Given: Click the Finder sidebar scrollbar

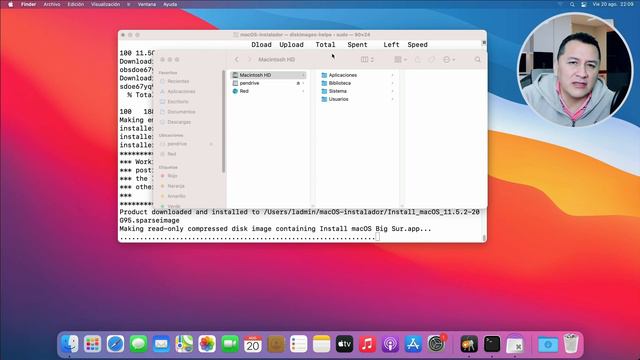Looking at the screenshot, I should [223, 122].
